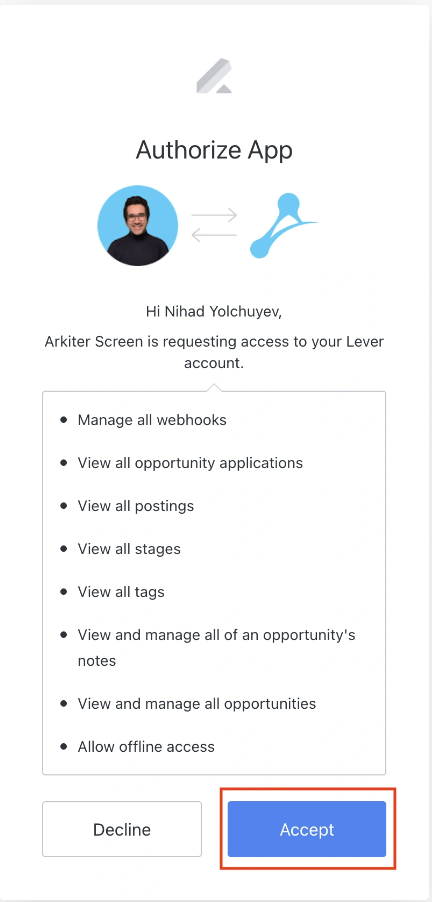Select the Allow offline access permission
The image size is (432, 902).
coord(146,747)
